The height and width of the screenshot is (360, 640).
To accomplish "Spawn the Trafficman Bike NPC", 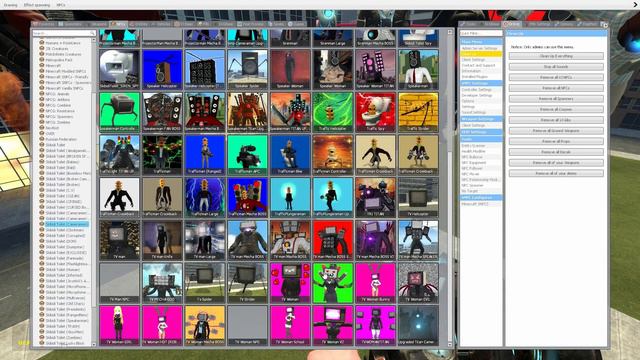I will coord(290,155).
